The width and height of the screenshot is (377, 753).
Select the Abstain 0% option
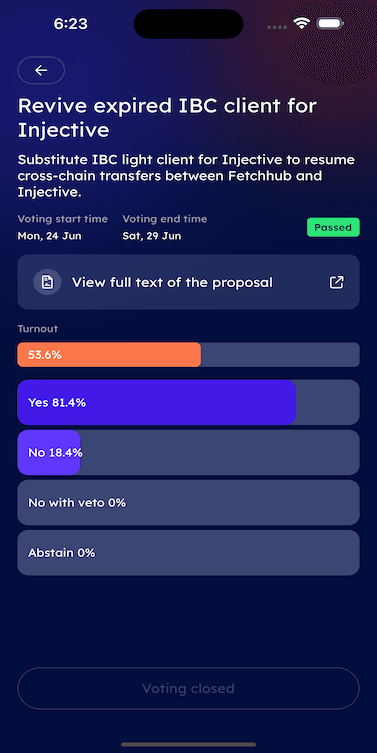tap(188, 553)
